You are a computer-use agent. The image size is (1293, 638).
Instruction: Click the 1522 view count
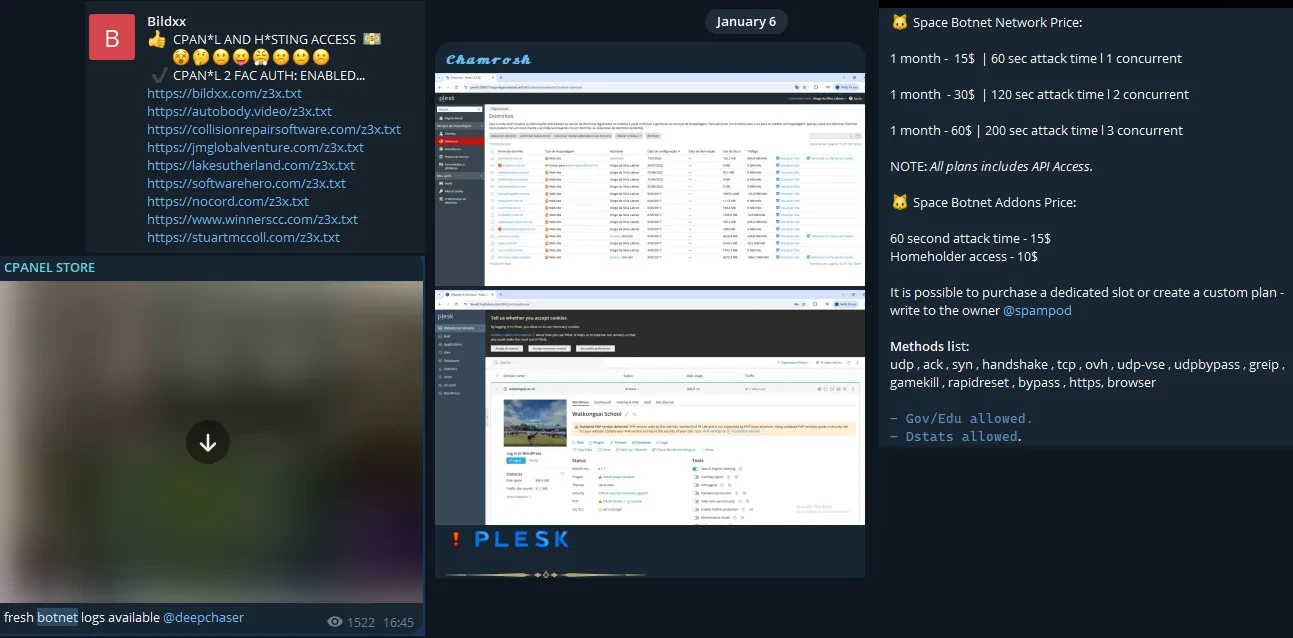pos(361,622)
